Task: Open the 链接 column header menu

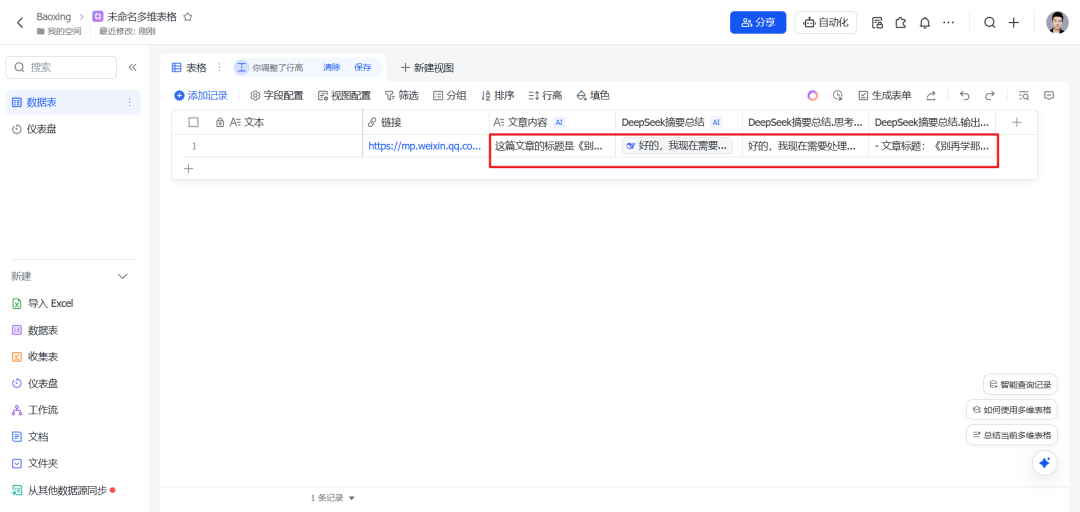Action: (x=426, y=122)
